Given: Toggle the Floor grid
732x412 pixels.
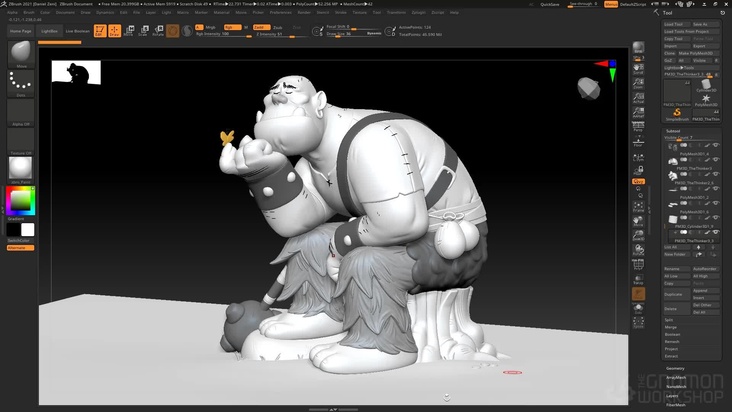Looking at the screenshot, I should (x=638, y=141).
